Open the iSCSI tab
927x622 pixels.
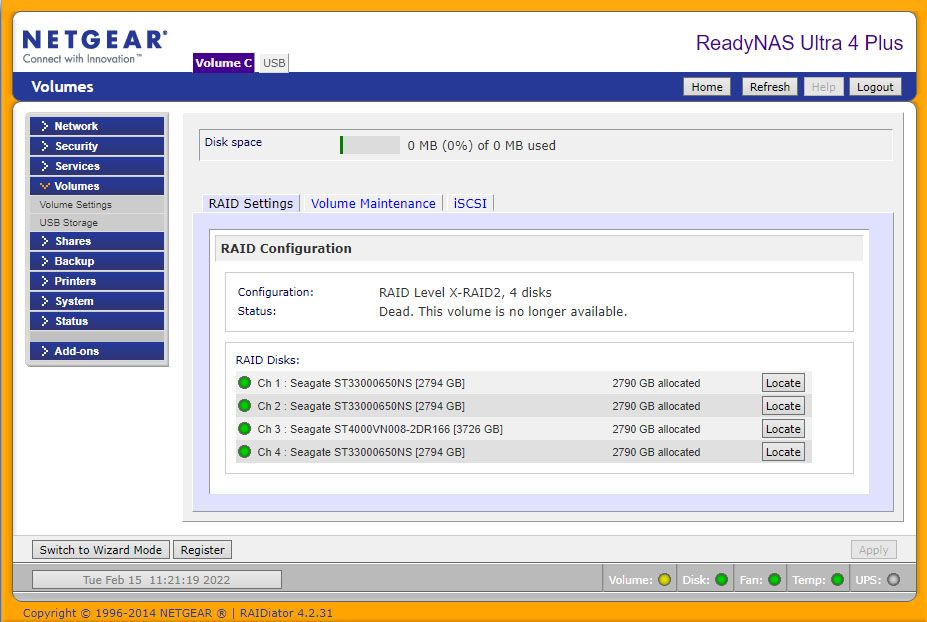tap(470, 203)
